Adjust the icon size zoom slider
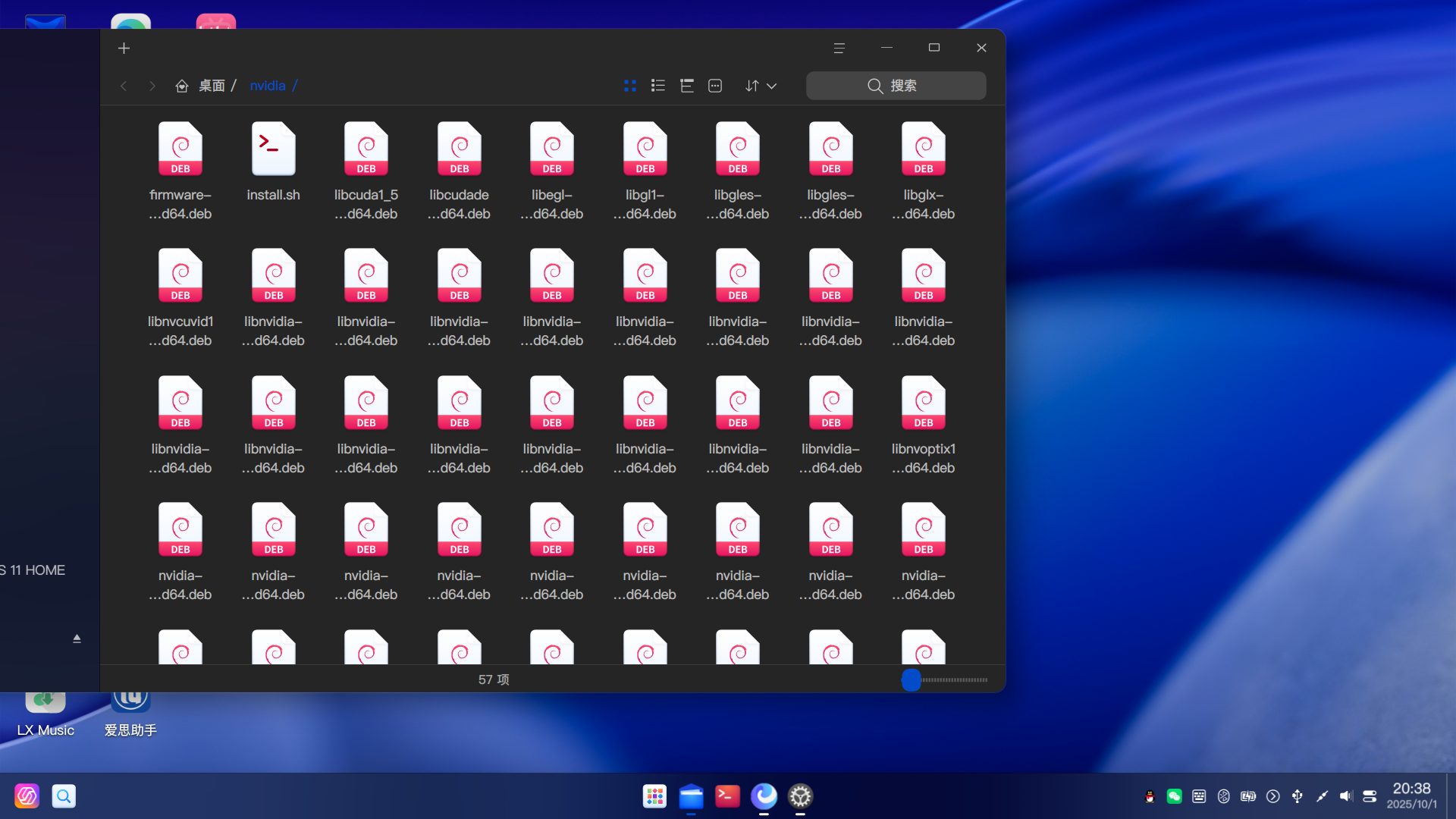Screen dimensions: 1456x819 911,680
